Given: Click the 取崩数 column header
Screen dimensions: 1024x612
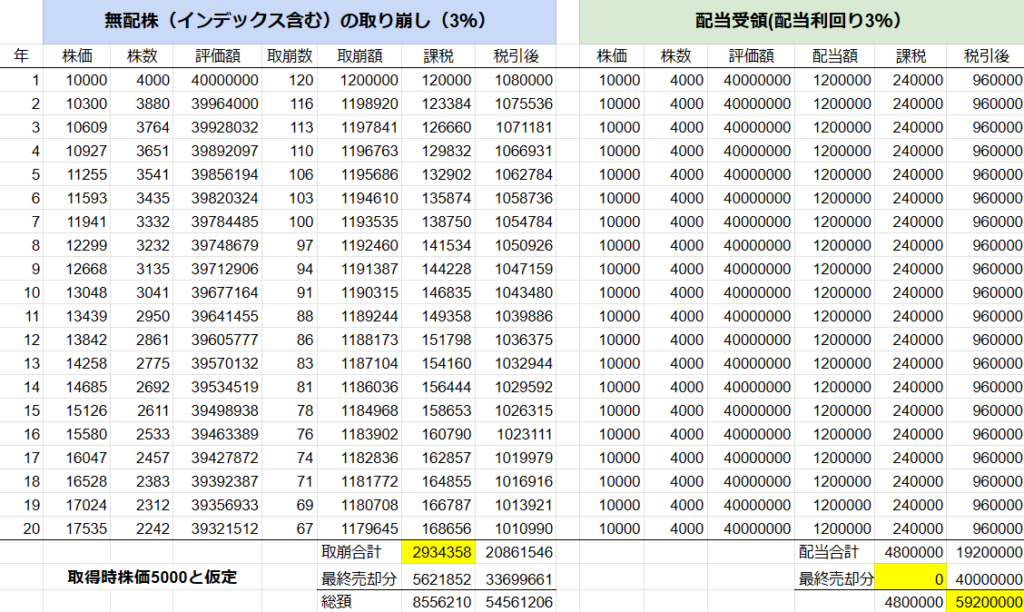Looking at the screenshot, I should [x=289, y=57].
